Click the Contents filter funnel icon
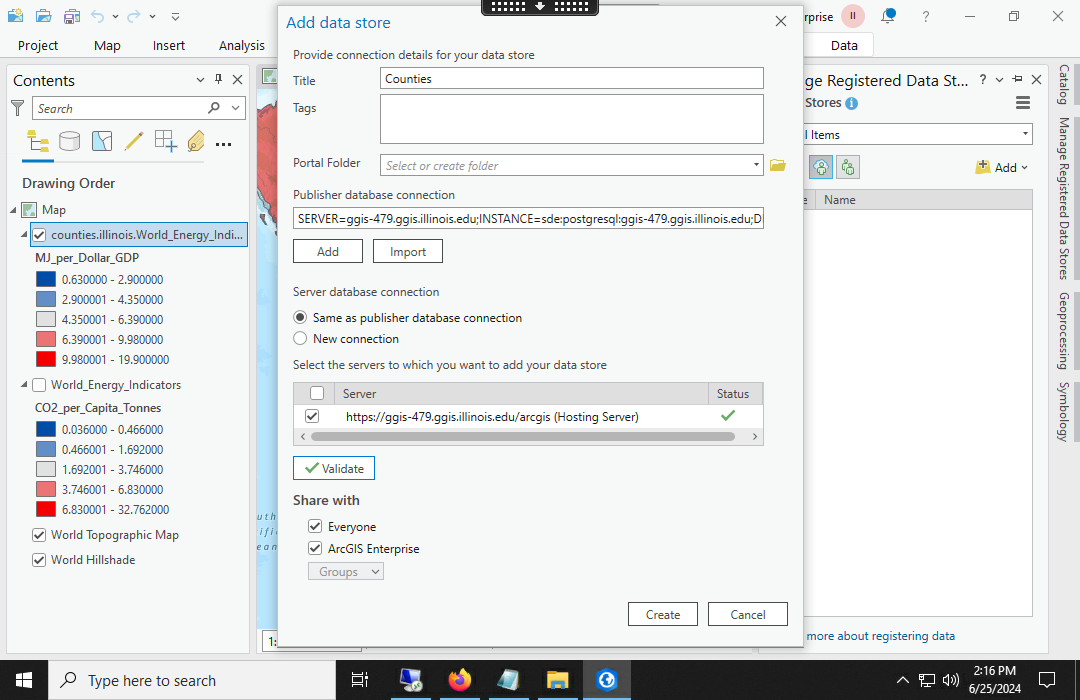1080x700 pixels. coord(17,108)
